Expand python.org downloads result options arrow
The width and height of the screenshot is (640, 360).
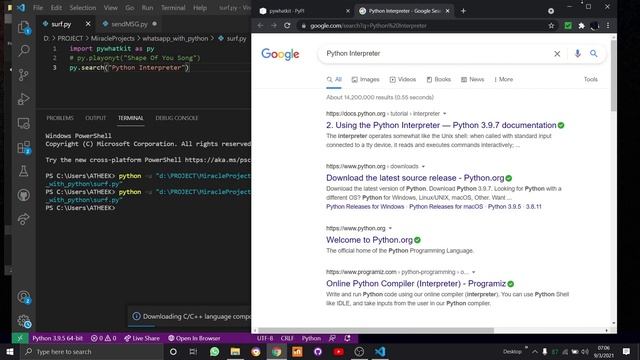pos(423,166)
